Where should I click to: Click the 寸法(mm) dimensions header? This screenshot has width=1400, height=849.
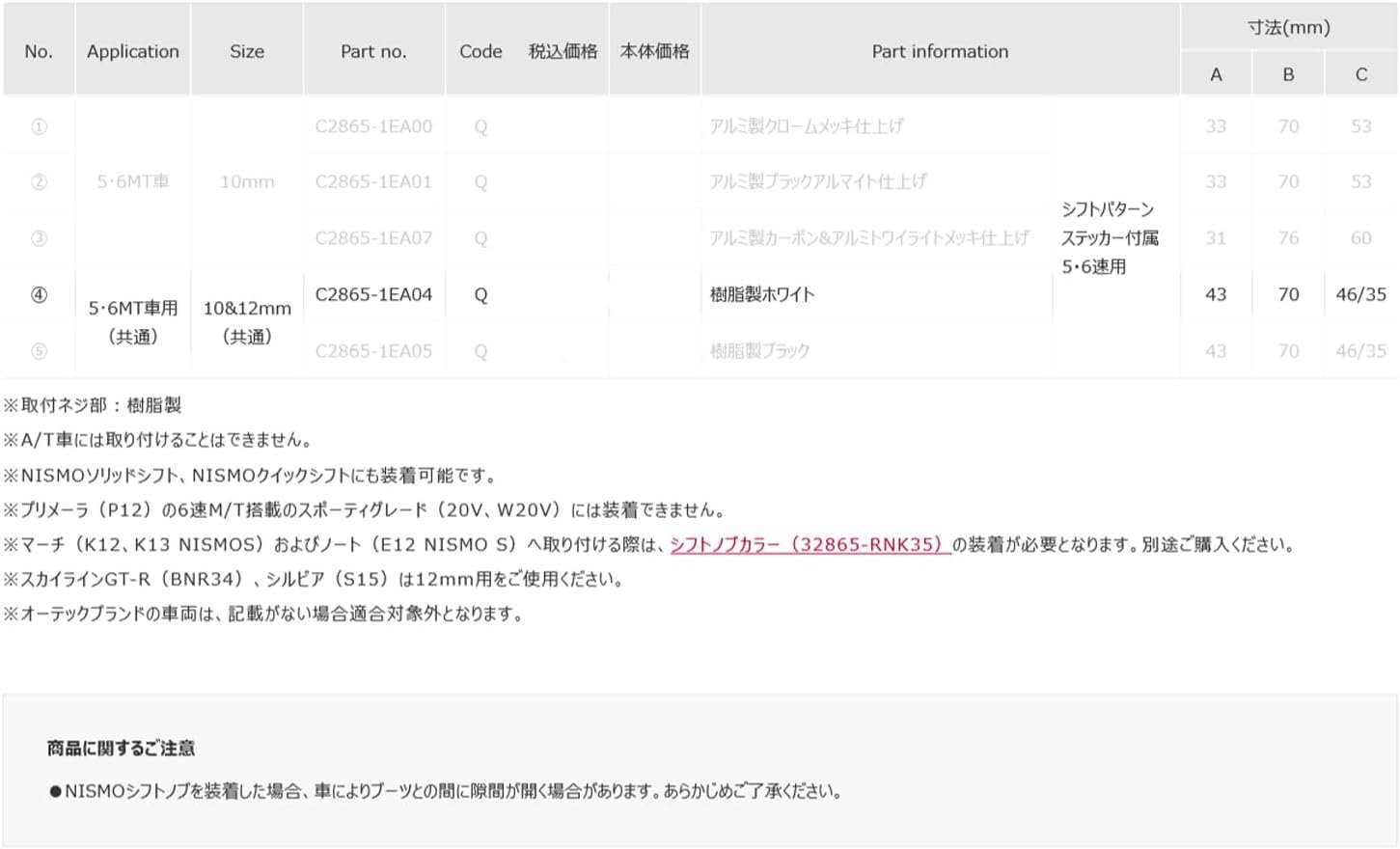tap(1288, 27)
